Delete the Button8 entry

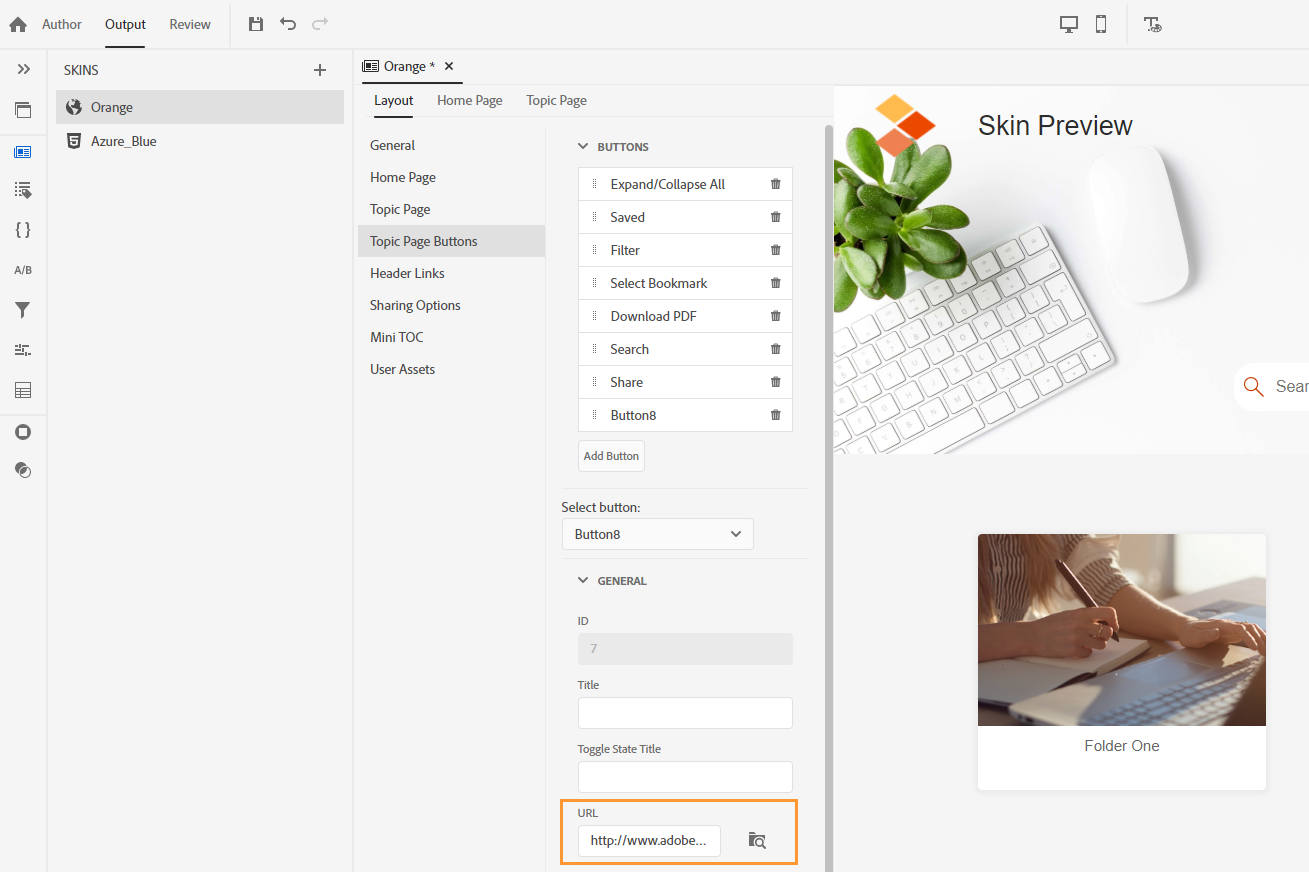tap(775, 415)
